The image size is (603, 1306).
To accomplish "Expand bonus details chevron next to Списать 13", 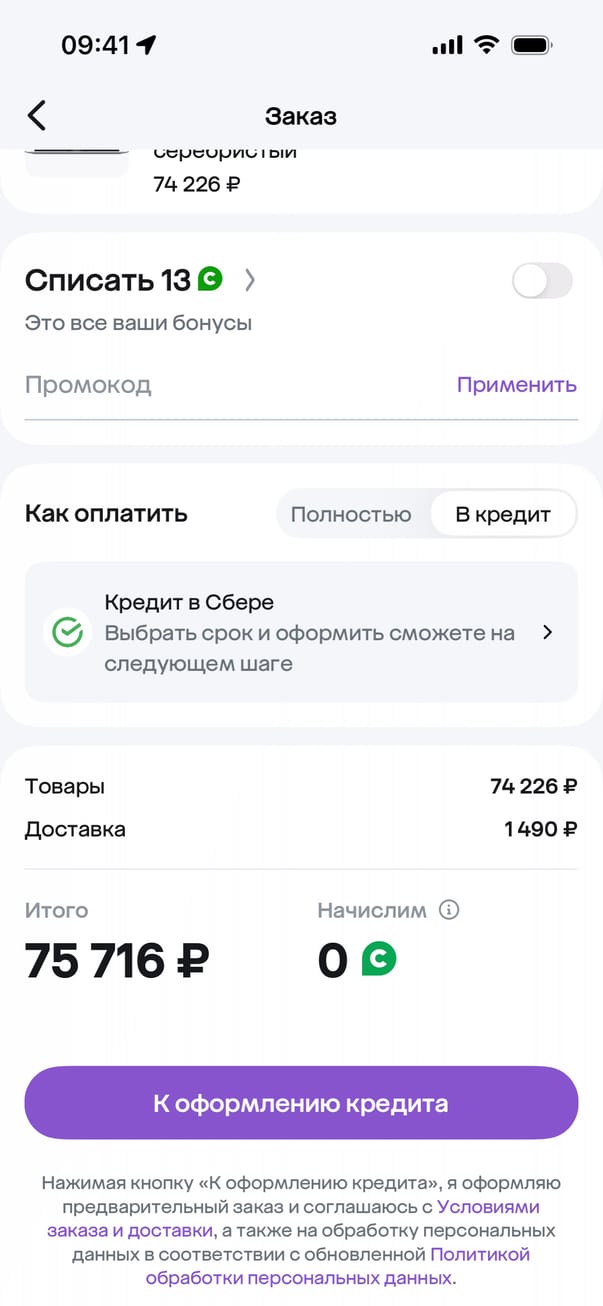I will pos(250,281).
